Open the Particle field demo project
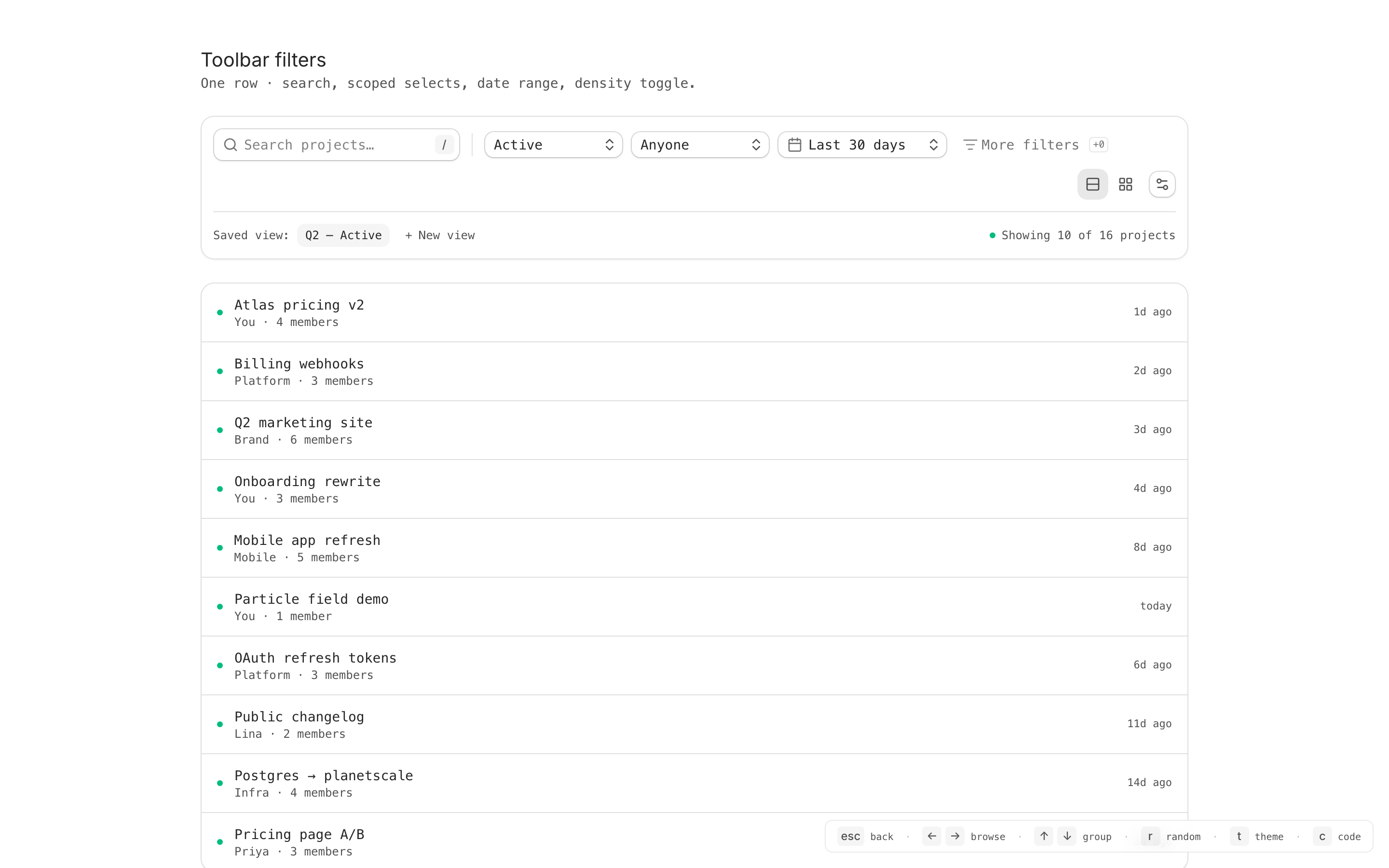The width and height of the screenshot is (1389, 868). pos(694,606)
